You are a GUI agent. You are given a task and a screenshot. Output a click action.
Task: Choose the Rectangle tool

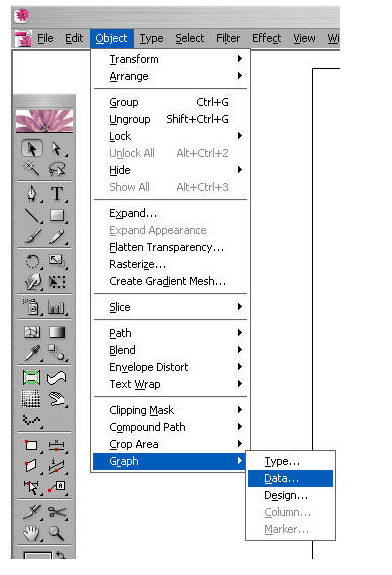click(57, 215)
